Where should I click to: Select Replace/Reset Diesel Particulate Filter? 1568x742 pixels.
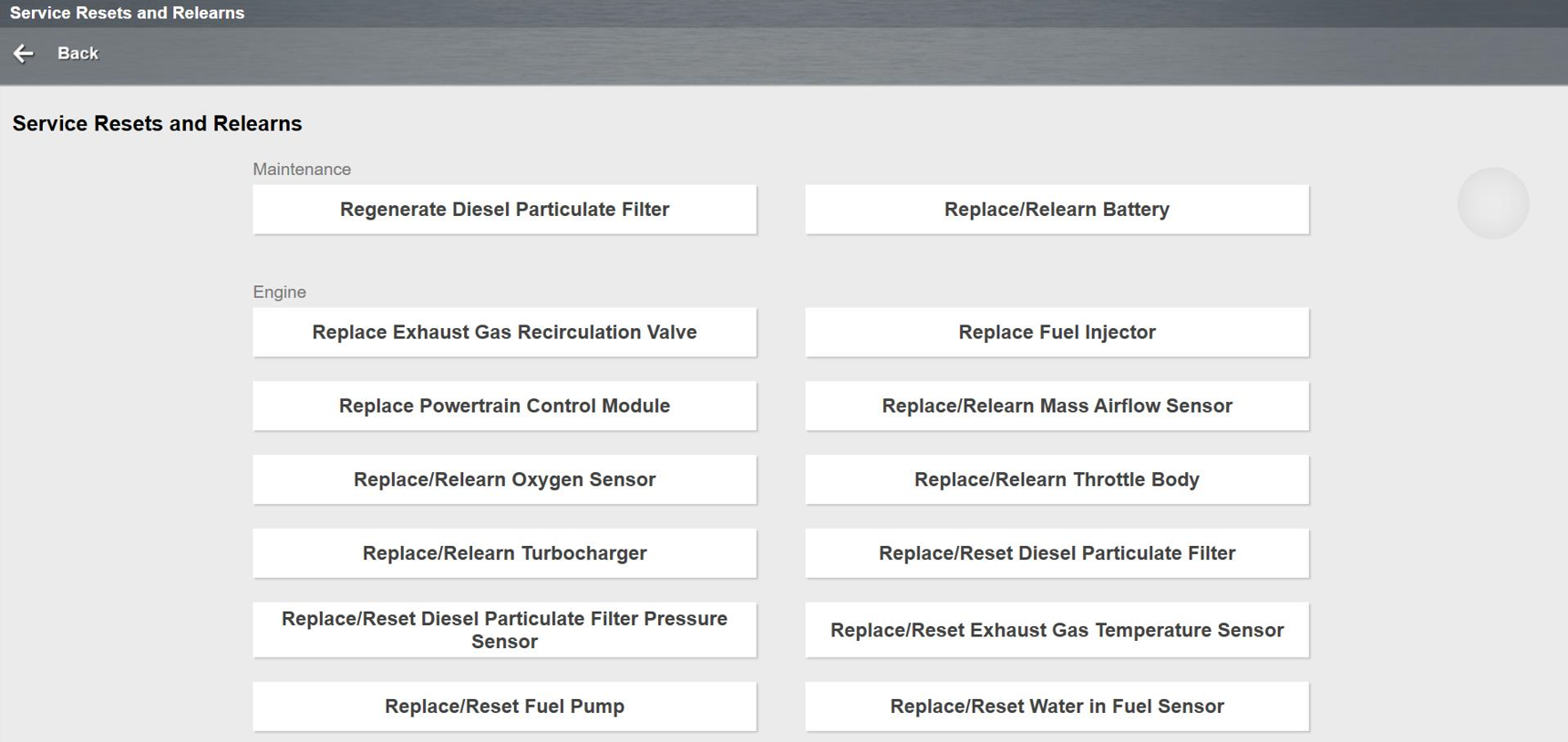[x=1057, y=554]
